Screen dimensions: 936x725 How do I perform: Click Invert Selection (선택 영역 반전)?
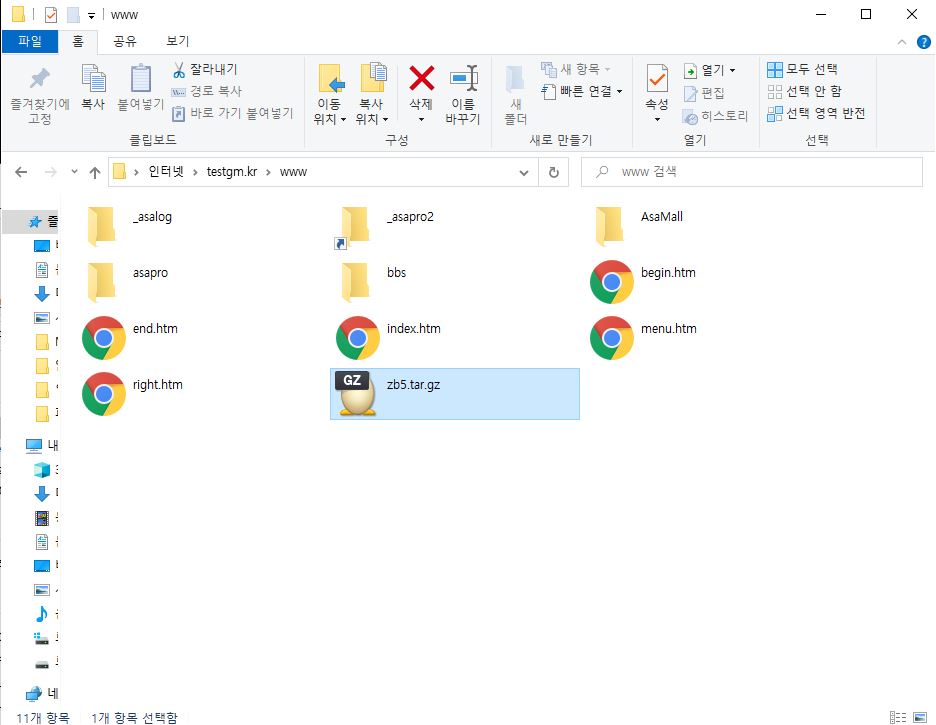[x=816, y=114]
